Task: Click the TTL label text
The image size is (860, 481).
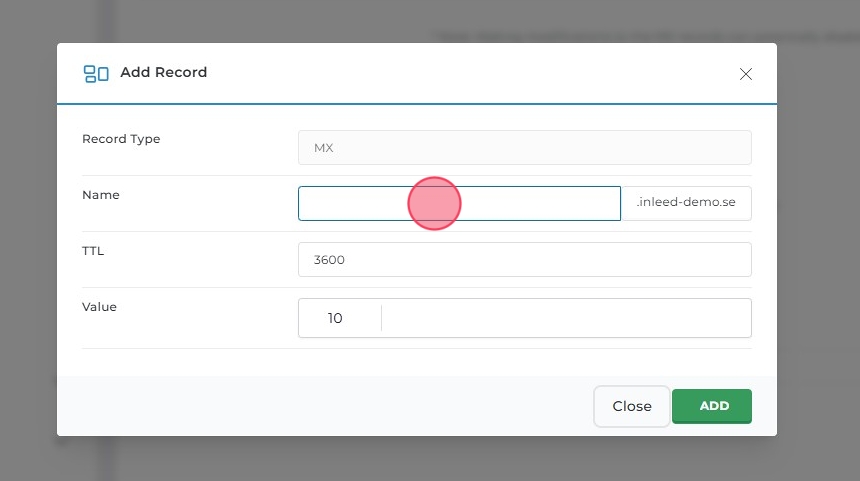Action: click(x=93, y=251)
